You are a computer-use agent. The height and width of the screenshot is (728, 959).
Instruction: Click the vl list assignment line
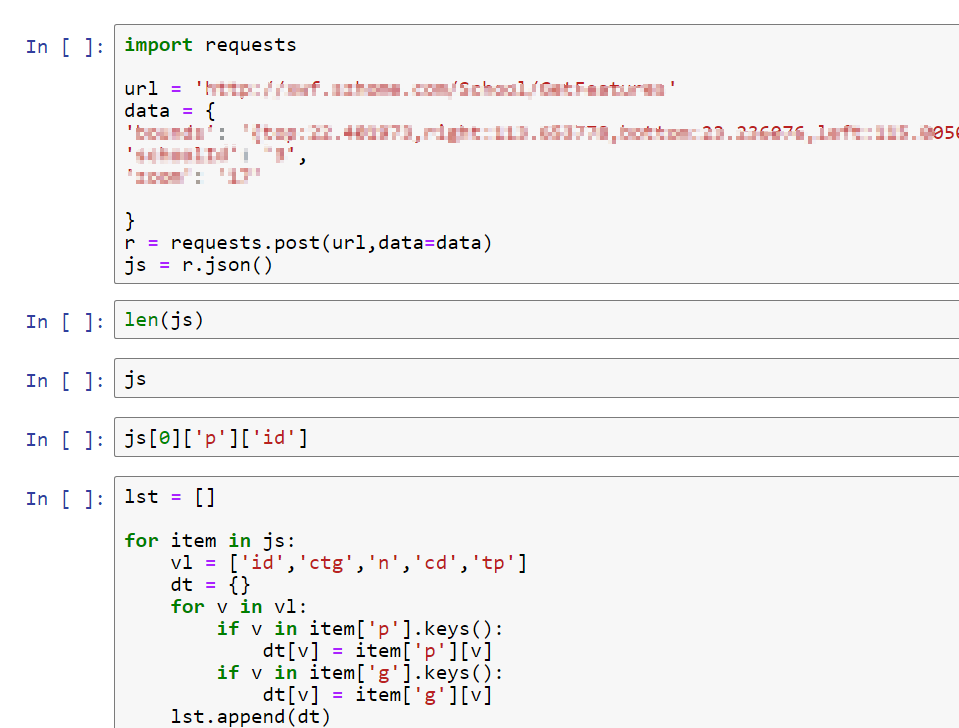point(349,563)
